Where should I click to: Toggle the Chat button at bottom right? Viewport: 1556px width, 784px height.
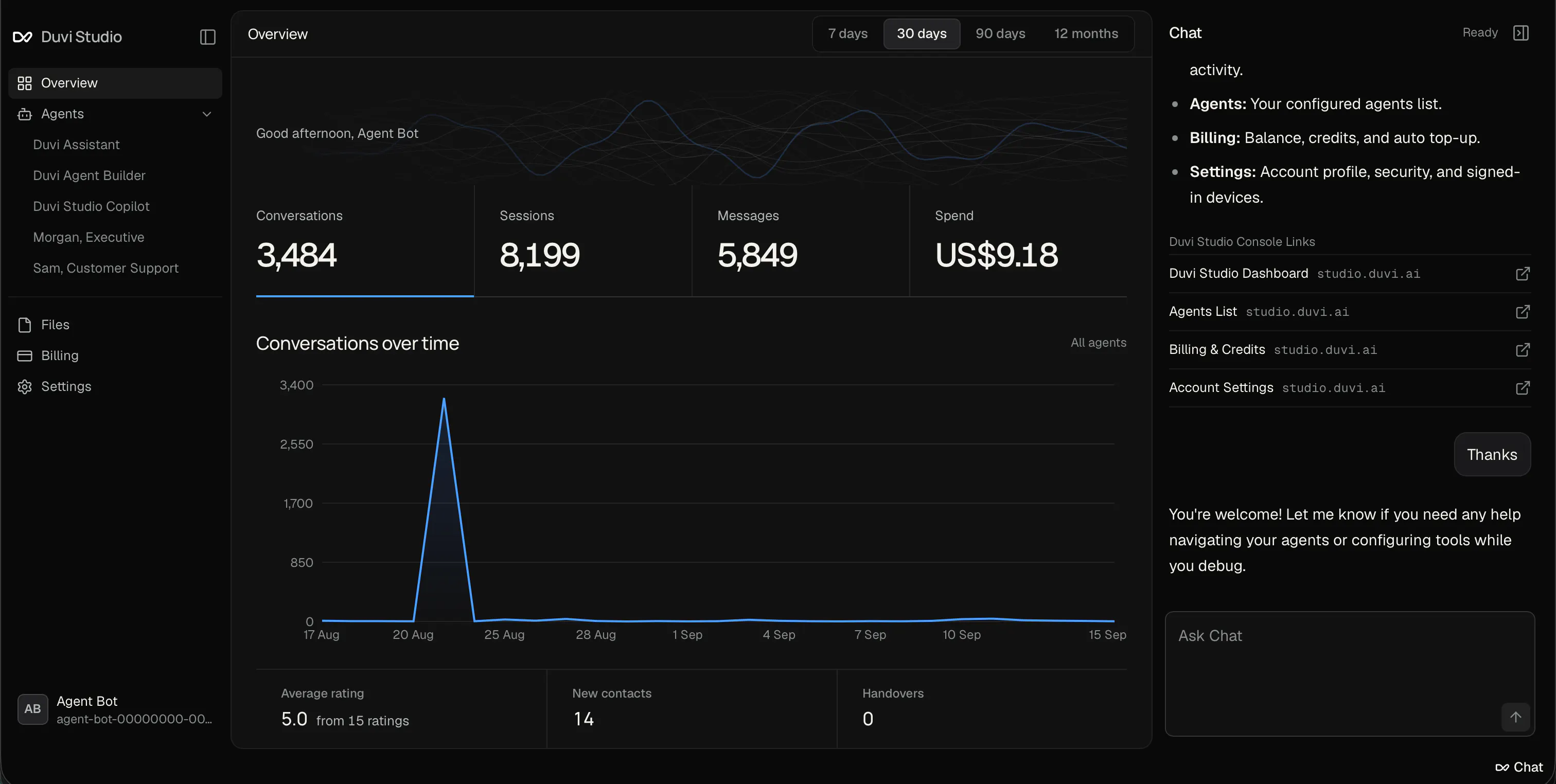click(1518, 767)
